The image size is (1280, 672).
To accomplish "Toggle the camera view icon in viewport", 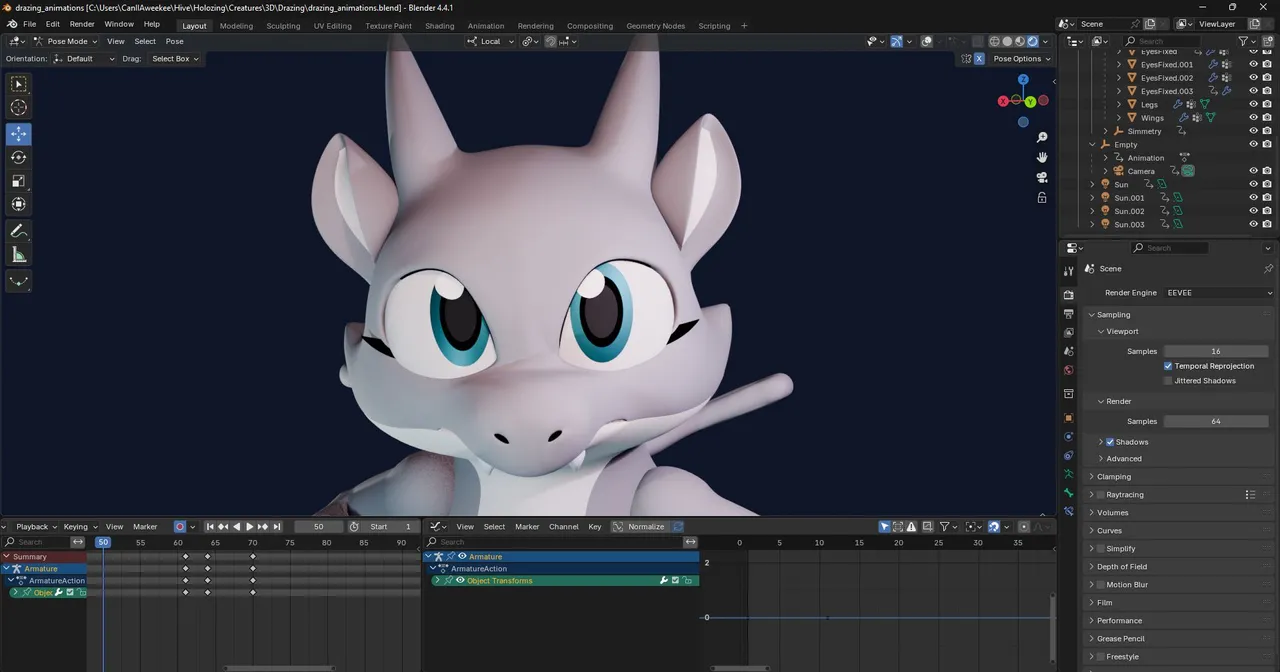I will (1042, 178).
